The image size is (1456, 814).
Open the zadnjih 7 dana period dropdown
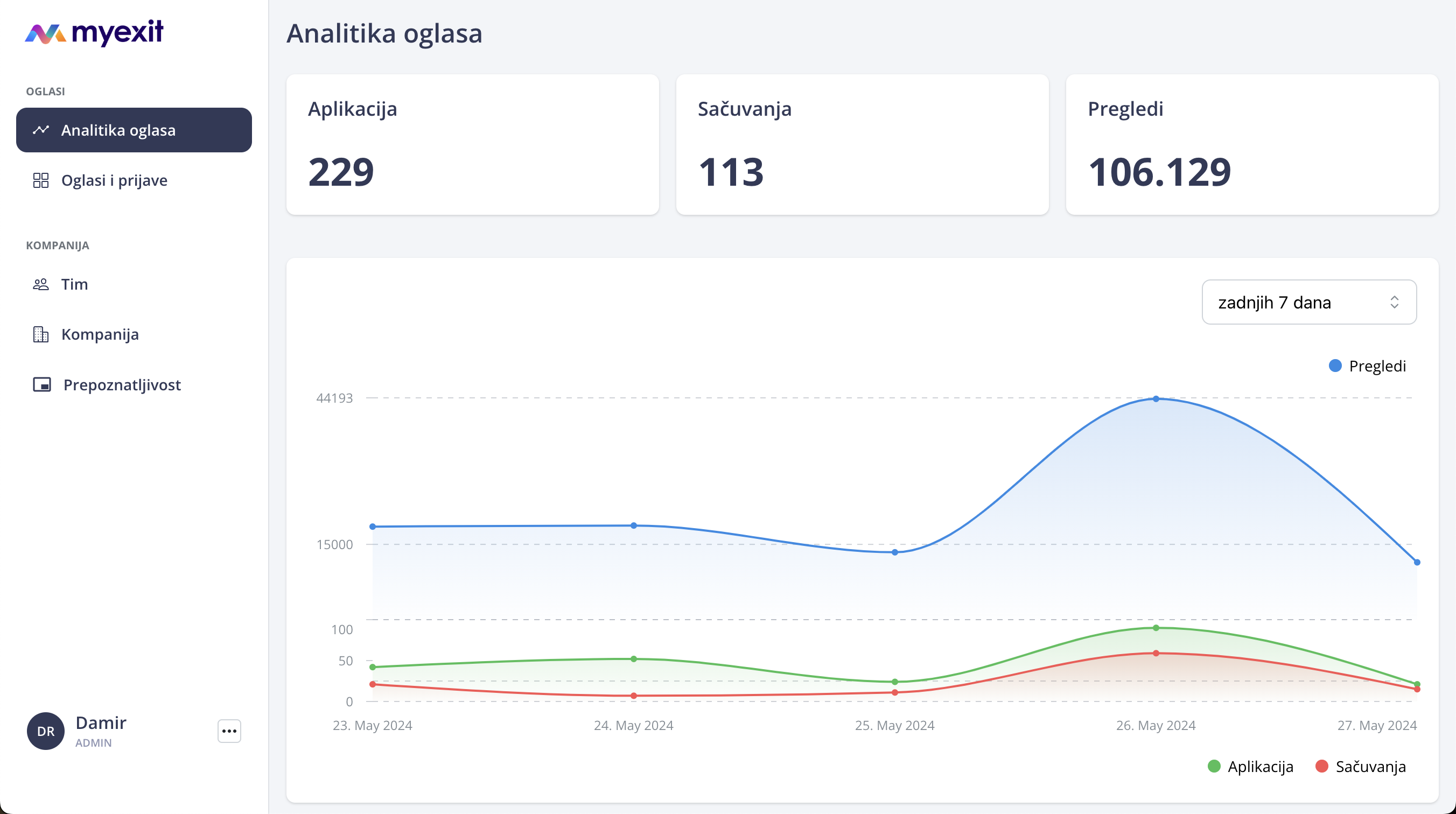tap(1309, 302)
